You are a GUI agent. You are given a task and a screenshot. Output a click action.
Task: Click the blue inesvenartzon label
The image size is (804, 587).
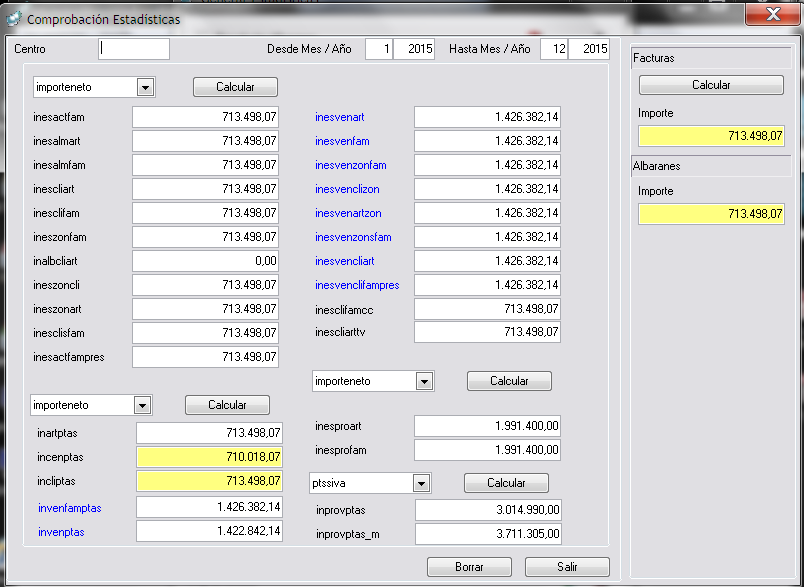pos(348,213)
